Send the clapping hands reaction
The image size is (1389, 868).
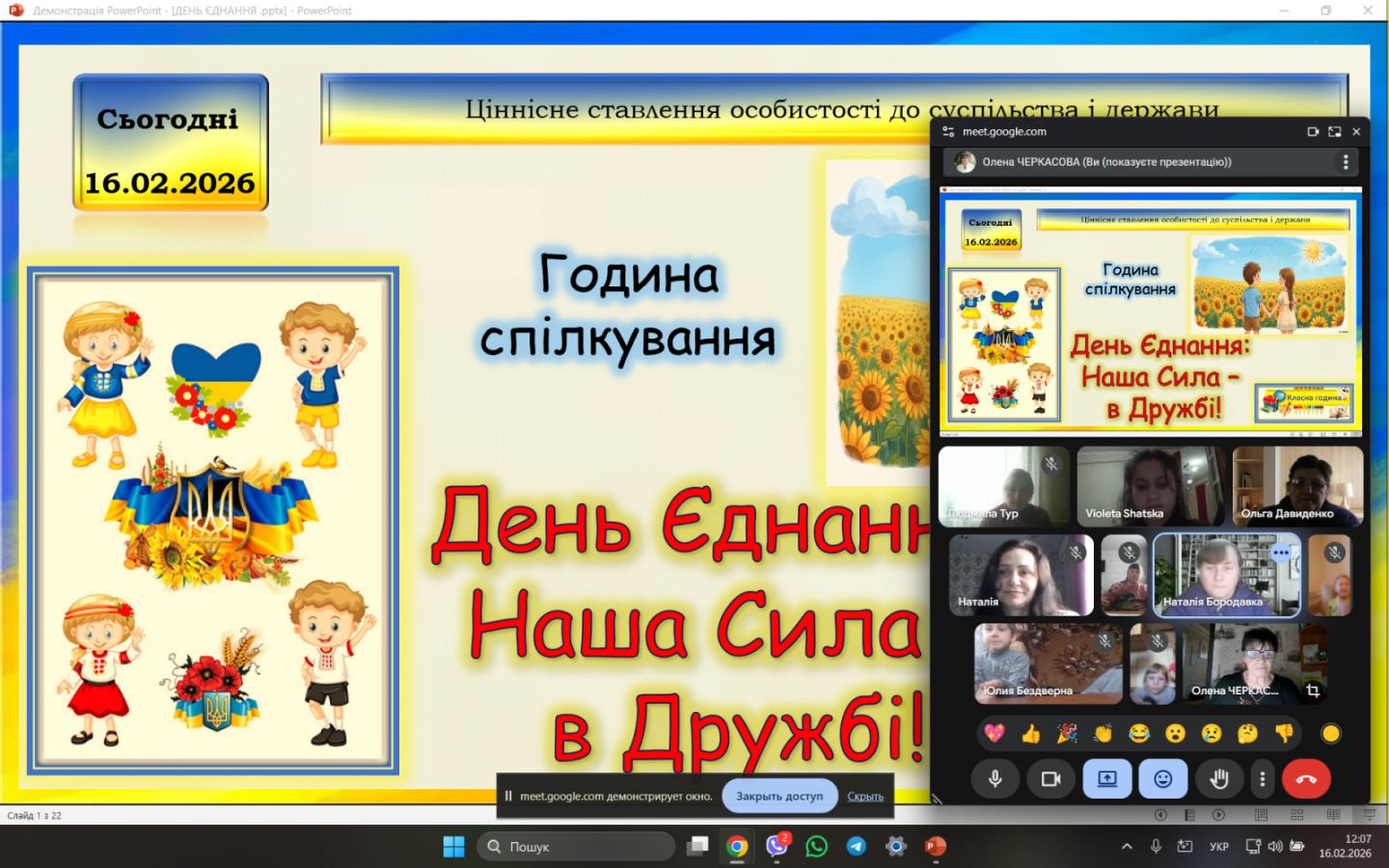1103,734
